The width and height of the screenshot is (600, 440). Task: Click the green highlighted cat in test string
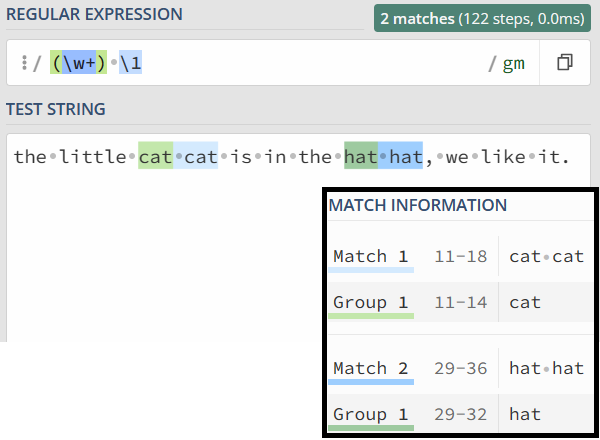tap(155, 157)
